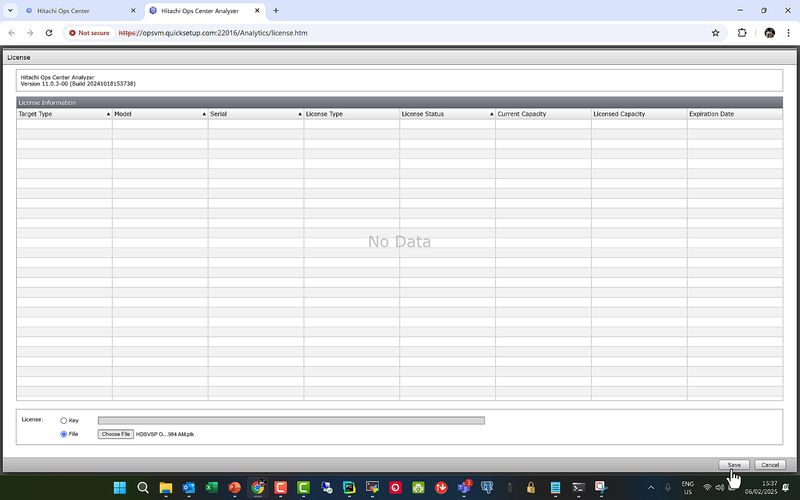Open Excel from the taskbar
800x500 pixels.
point(212,488)
